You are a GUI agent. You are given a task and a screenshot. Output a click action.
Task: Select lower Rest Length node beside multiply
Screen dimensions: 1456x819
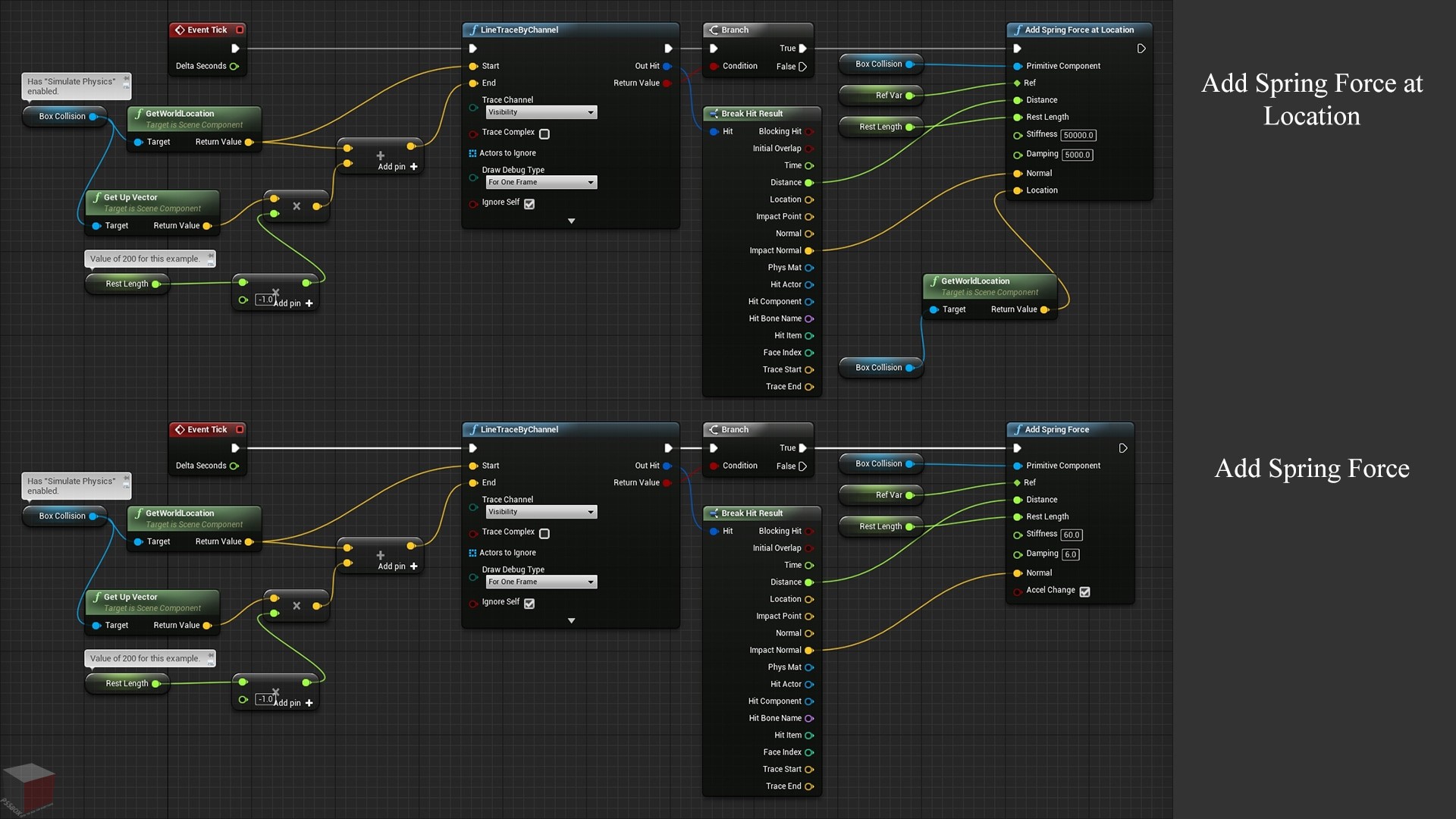[127, 684]
